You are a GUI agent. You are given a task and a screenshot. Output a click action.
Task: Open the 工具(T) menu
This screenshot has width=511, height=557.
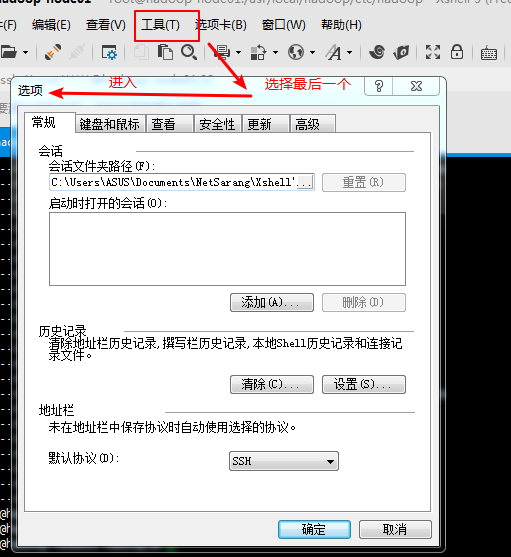coord(161,25)
